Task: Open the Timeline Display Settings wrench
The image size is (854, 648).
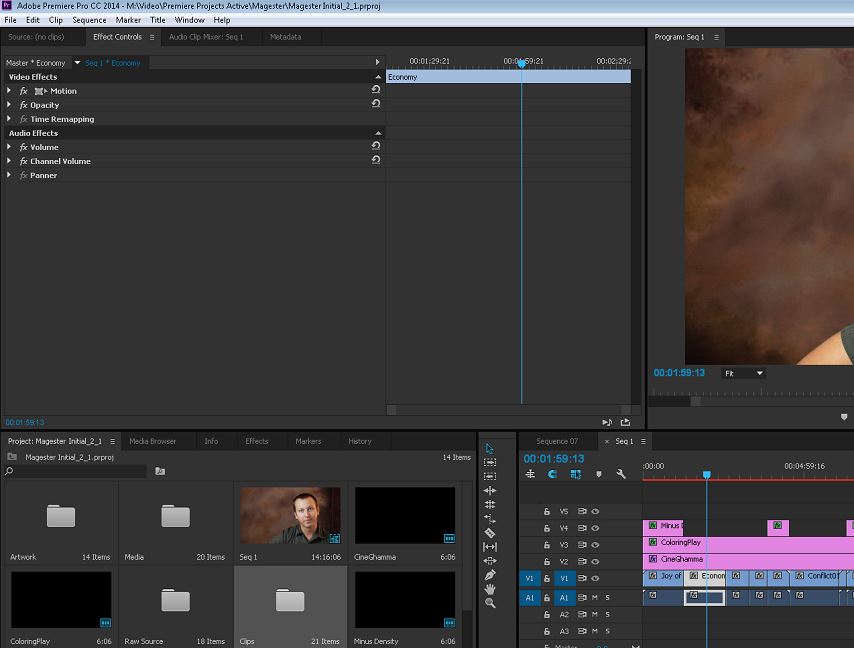Action: tap(621, 473)
